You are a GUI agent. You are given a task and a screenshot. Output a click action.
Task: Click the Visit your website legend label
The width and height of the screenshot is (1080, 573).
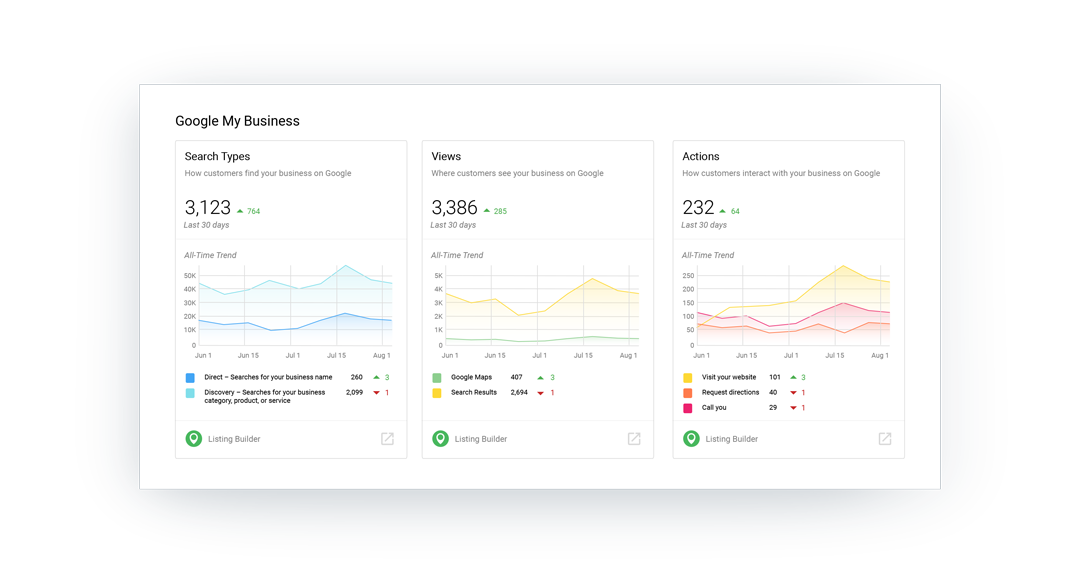(729, 377)
